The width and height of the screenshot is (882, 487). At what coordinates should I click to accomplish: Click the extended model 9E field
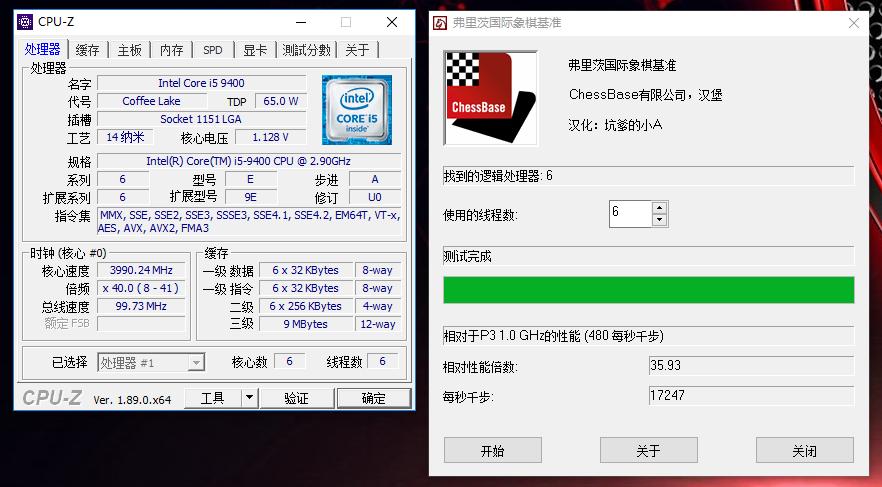(251, 197)
